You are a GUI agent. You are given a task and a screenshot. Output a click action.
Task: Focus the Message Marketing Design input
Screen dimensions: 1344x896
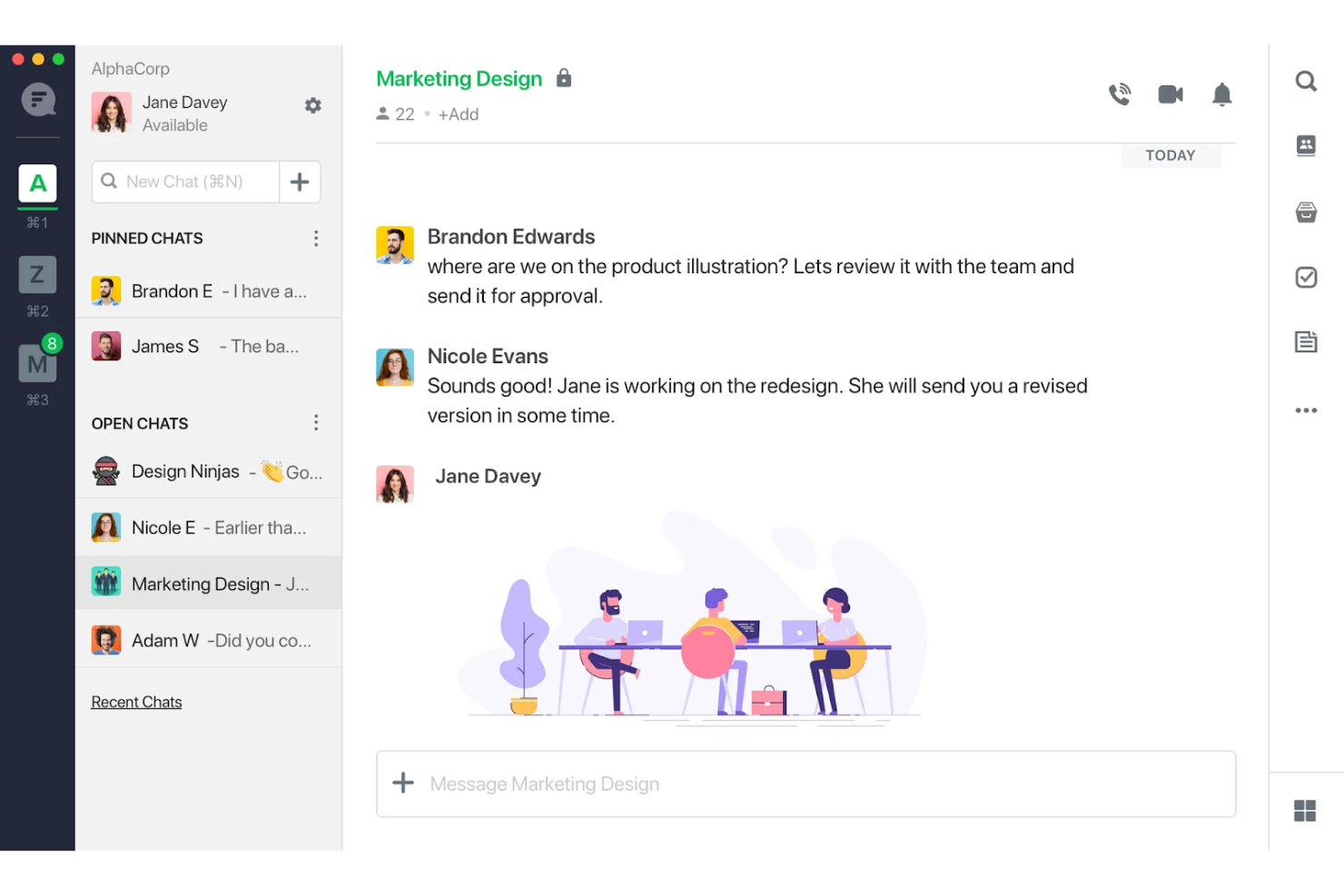point(805,783)
